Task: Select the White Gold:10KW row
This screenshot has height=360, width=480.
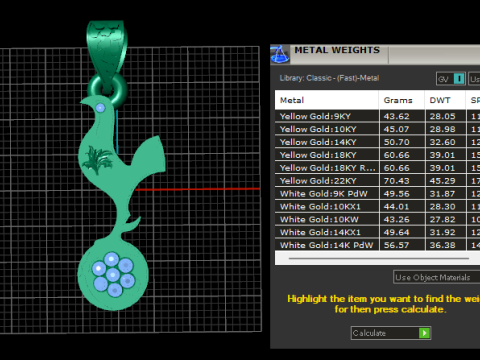Action: 377,219
